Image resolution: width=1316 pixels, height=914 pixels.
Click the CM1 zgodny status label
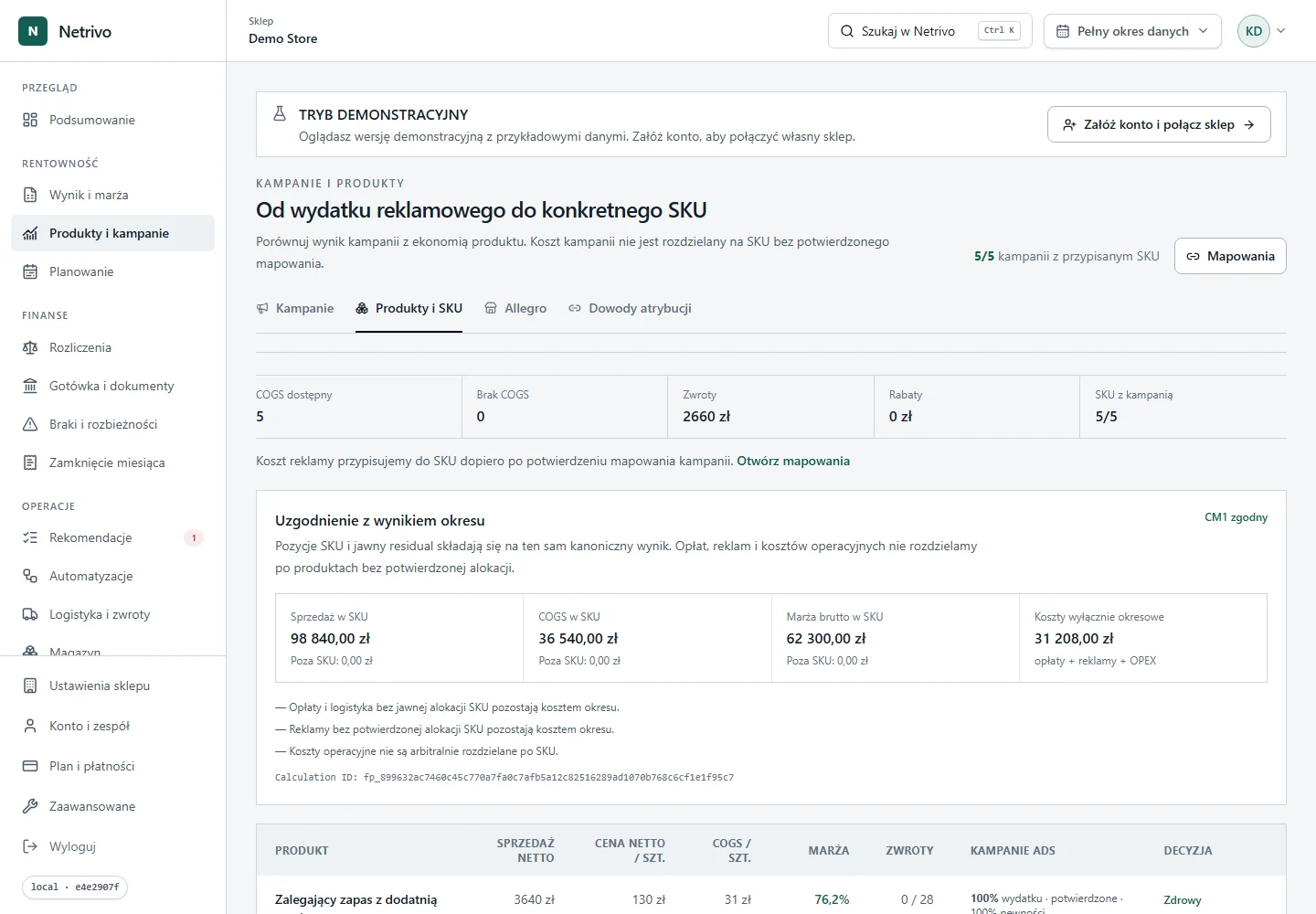point(1236,517)
